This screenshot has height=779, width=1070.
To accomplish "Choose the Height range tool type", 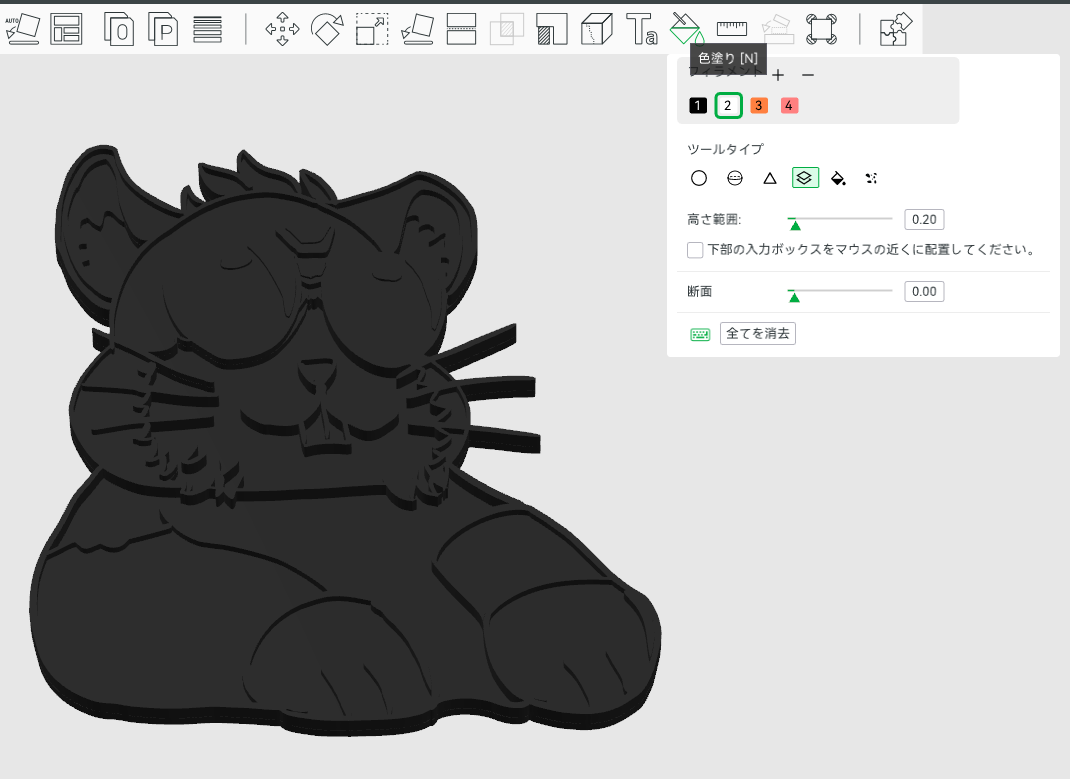I will pos(805,178).
